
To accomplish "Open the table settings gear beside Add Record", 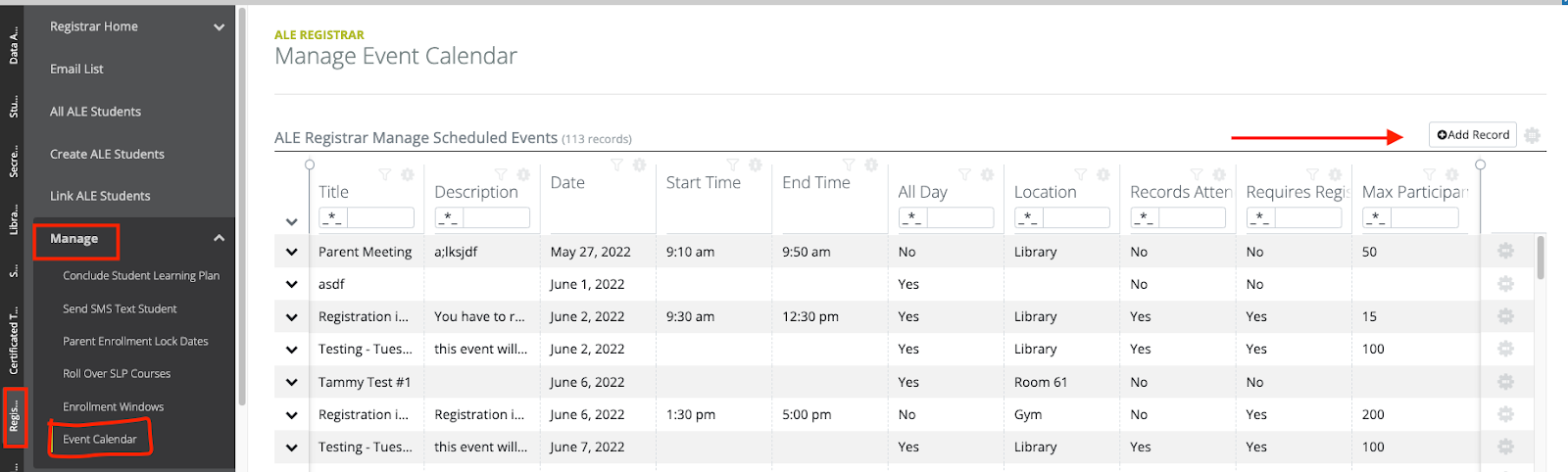I will pos(1533,135).
